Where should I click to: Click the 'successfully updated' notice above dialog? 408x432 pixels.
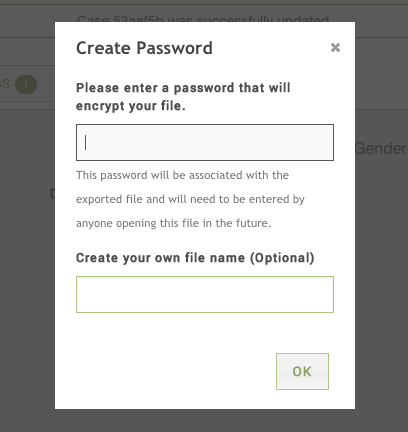(x=203, y=19)
